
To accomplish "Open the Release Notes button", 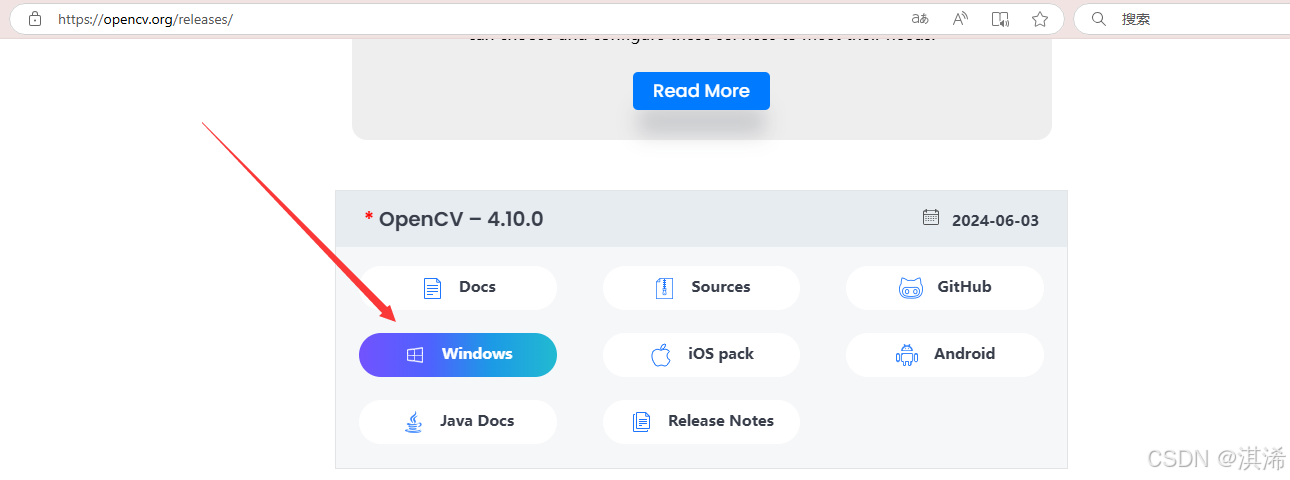I will 701,422.
